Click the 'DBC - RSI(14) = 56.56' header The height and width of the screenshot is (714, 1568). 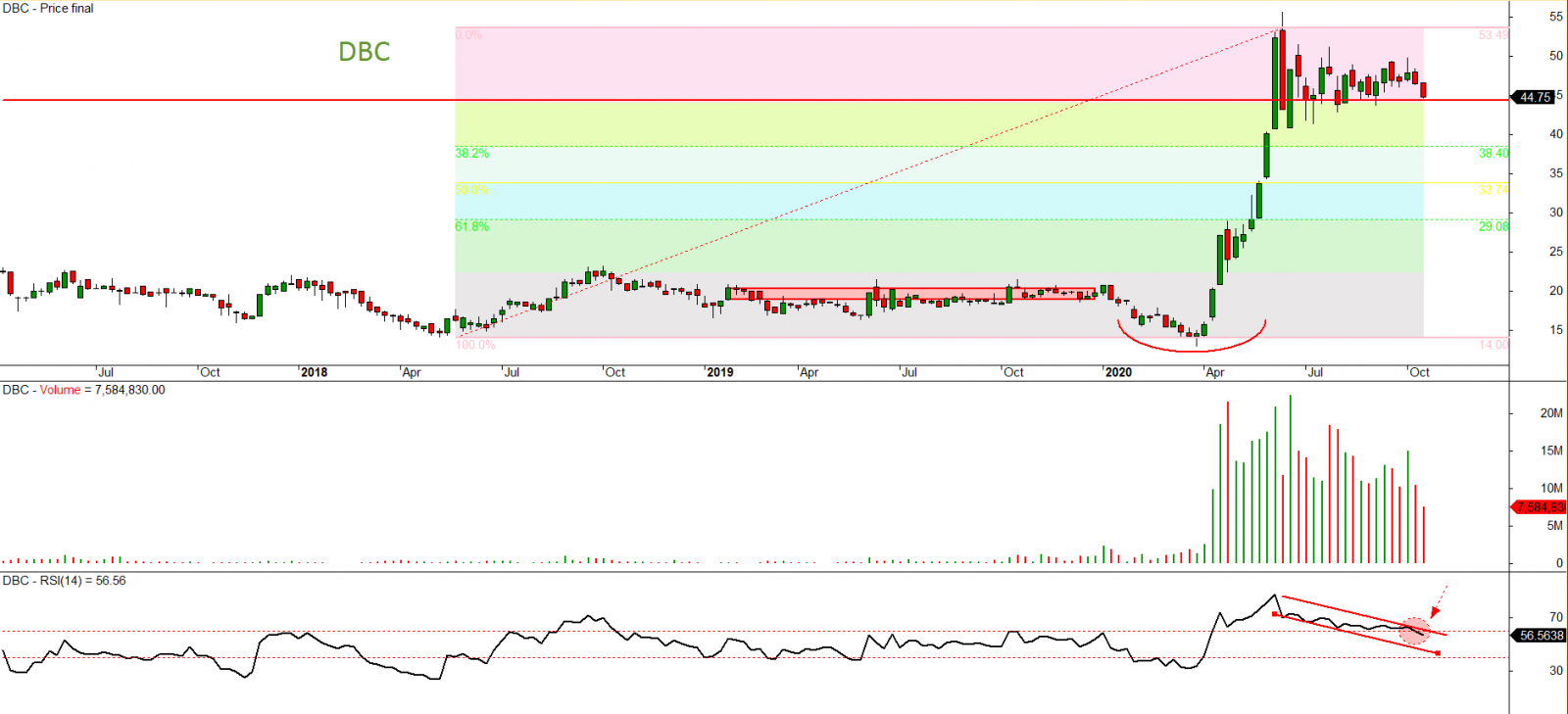(64, 581)
